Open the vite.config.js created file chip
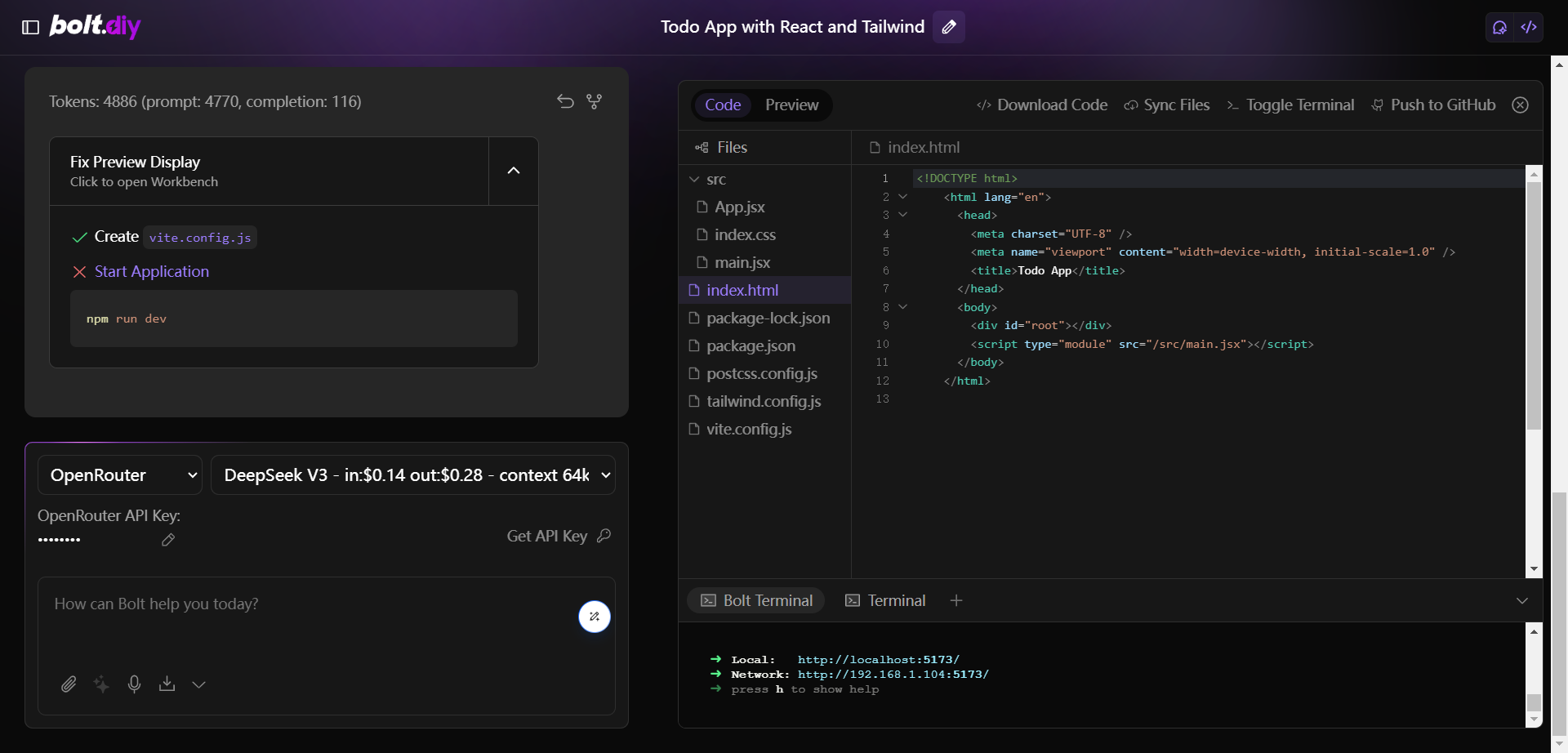The height and width of the screenshot is (753, 1568). pyautogui.click(x=200, y=238)
